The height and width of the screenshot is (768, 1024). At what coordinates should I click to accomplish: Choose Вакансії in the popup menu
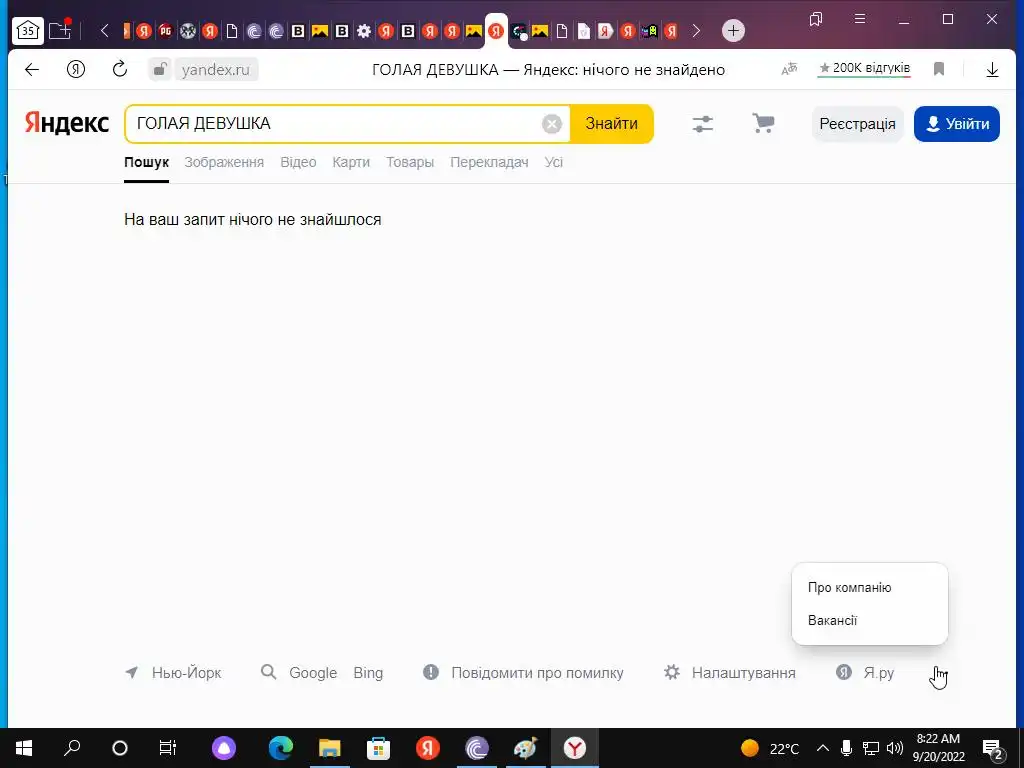pyautogui.click(x=832, y=620)
